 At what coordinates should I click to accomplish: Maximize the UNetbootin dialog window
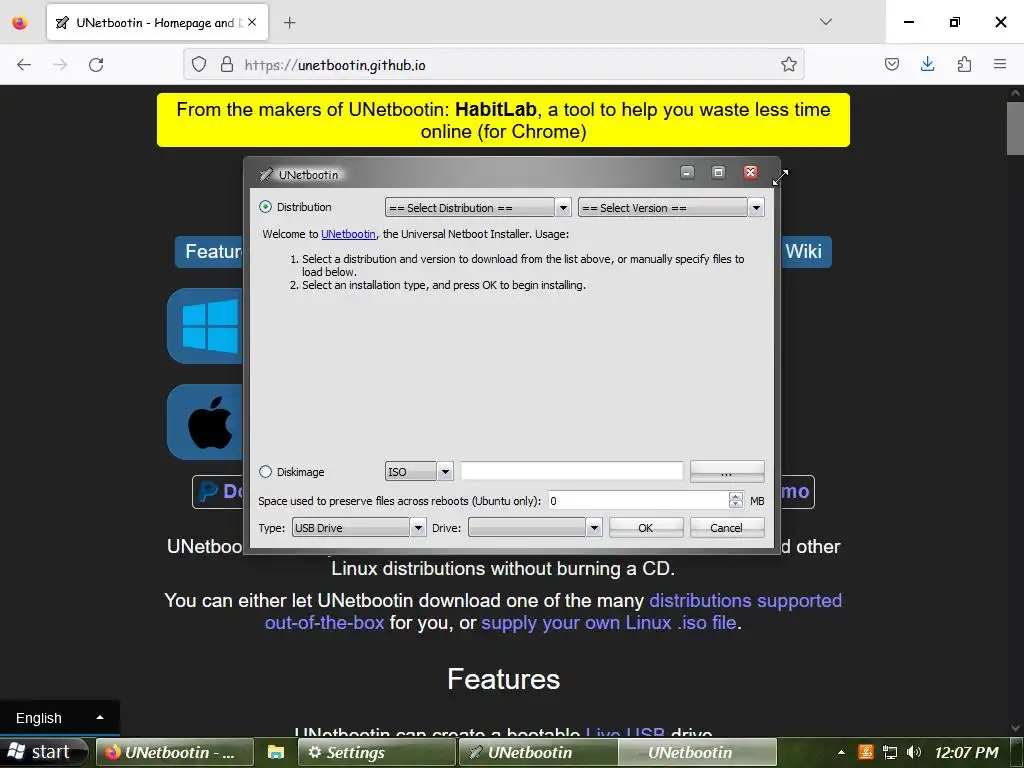[x=718, y=172]
